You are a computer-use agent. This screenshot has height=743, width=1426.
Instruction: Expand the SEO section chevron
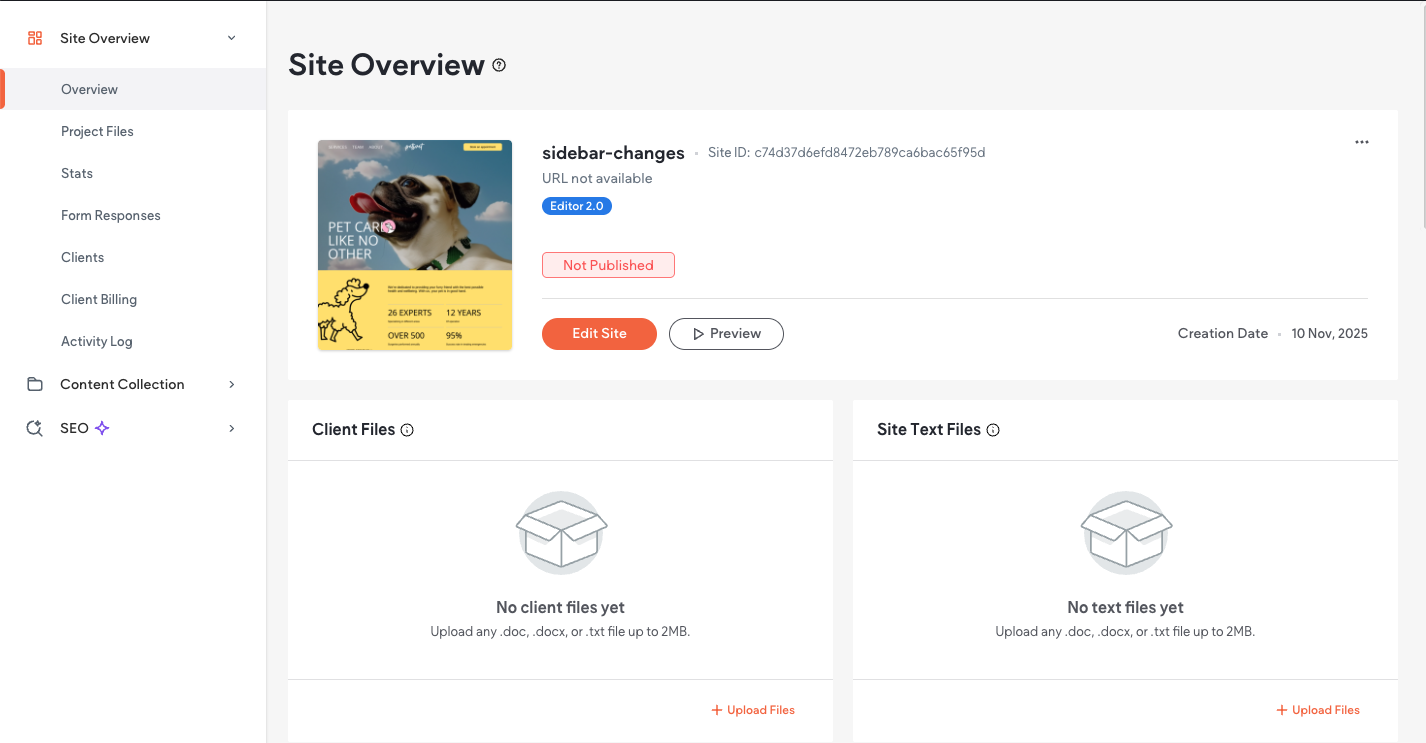[x=232, y=428]
